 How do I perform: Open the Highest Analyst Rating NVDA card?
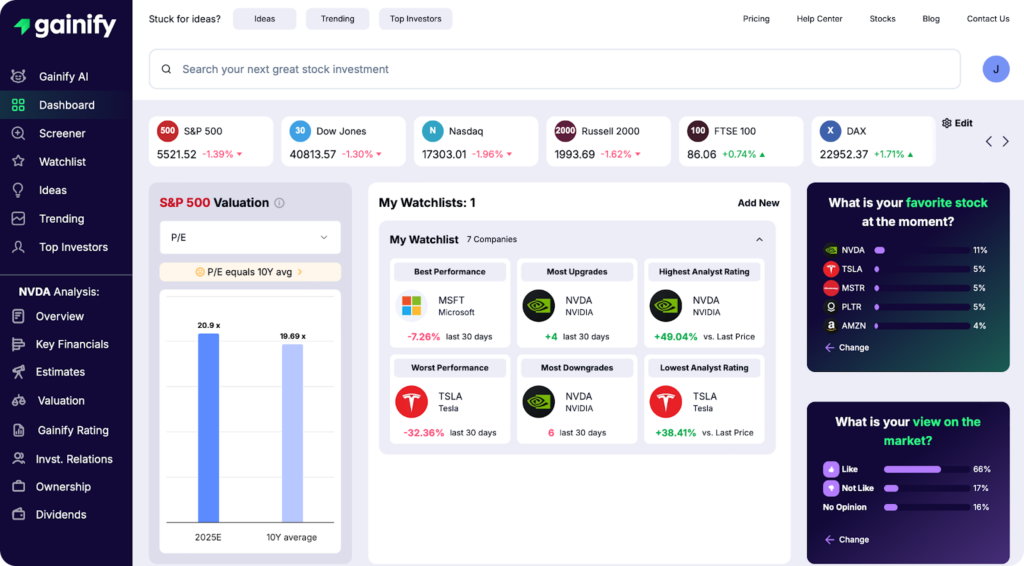click(704, 304)
